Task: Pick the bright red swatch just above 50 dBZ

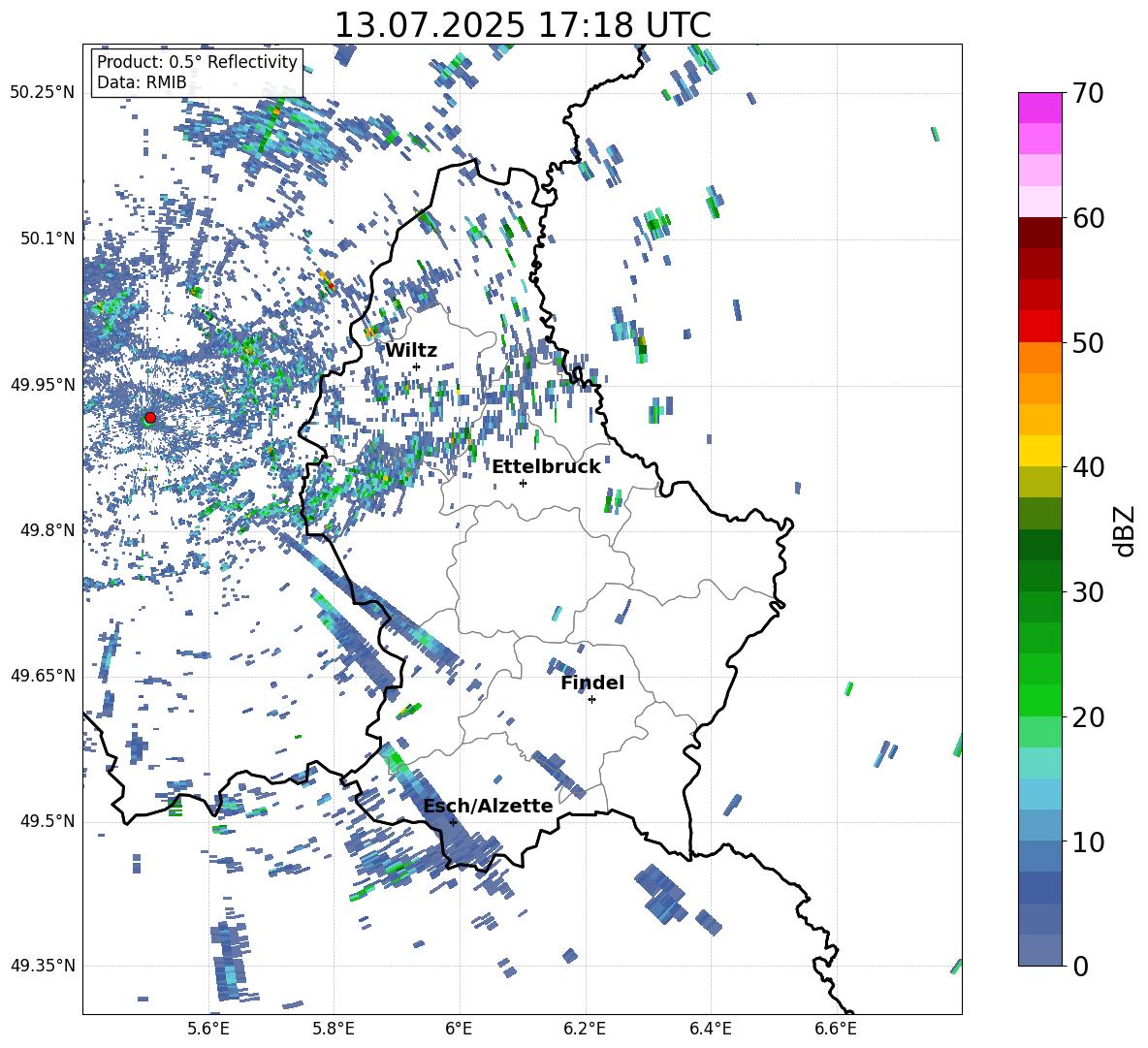Action: [x=1039, y=327]
